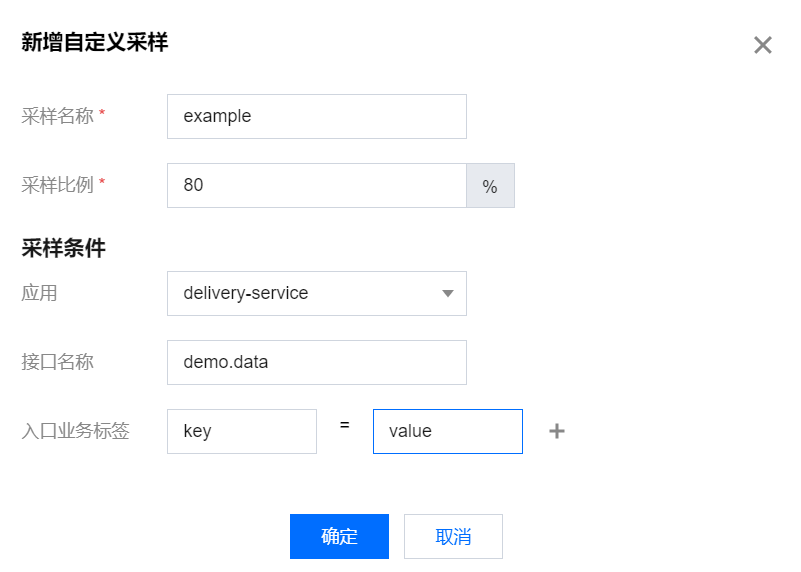The image size is (801, 572).
Task: Click the % unit suffix box
Action: 490,186
